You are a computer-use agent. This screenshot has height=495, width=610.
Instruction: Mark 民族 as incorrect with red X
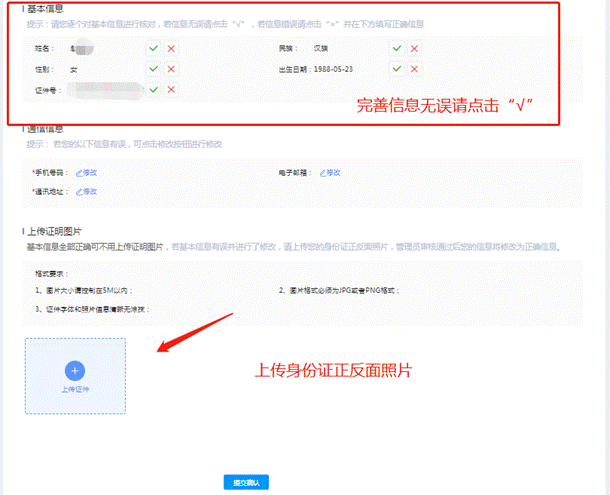[415, 48]
